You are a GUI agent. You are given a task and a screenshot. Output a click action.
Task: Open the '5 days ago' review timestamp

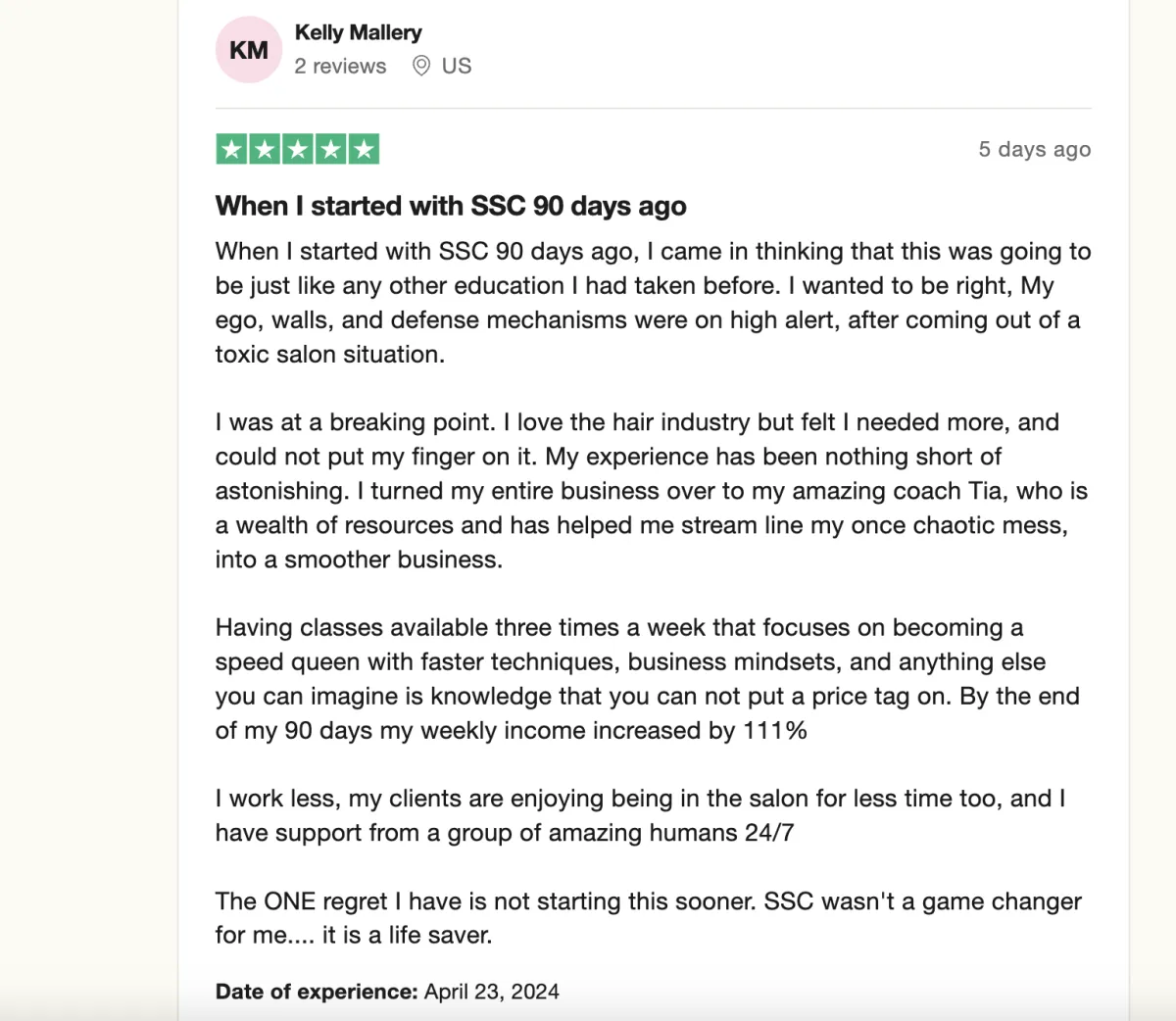click(1034, 149)
